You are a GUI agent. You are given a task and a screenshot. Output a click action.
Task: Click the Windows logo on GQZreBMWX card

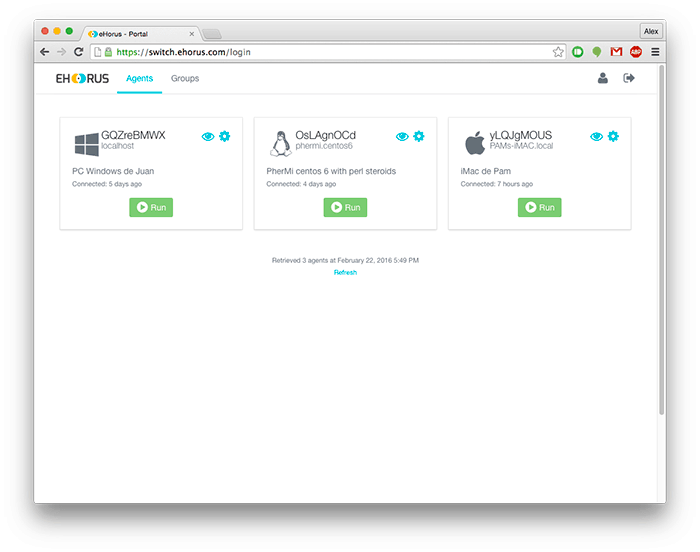coord(87,144)
